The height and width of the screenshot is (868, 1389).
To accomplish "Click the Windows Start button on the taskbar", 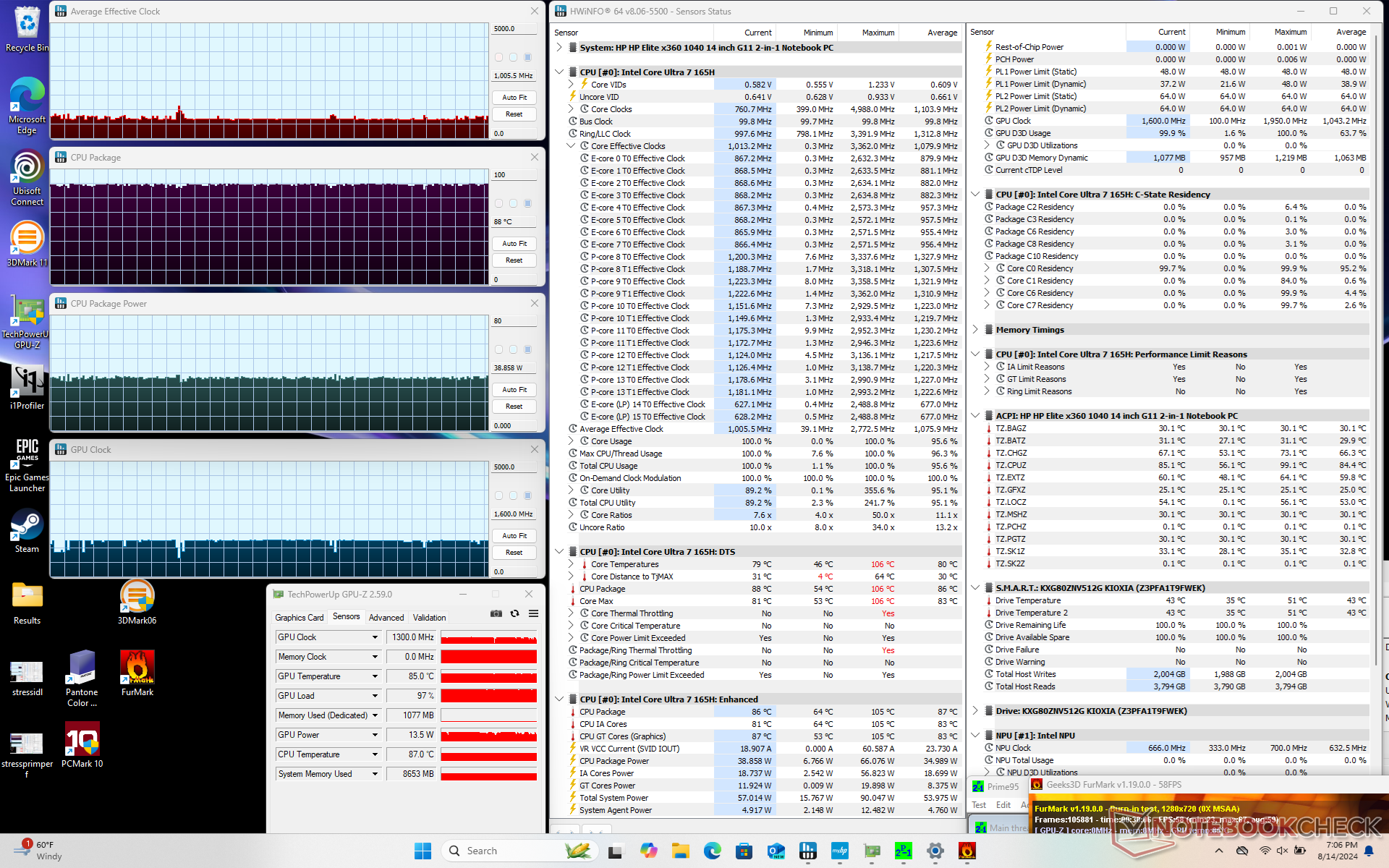I will point(423,851).
